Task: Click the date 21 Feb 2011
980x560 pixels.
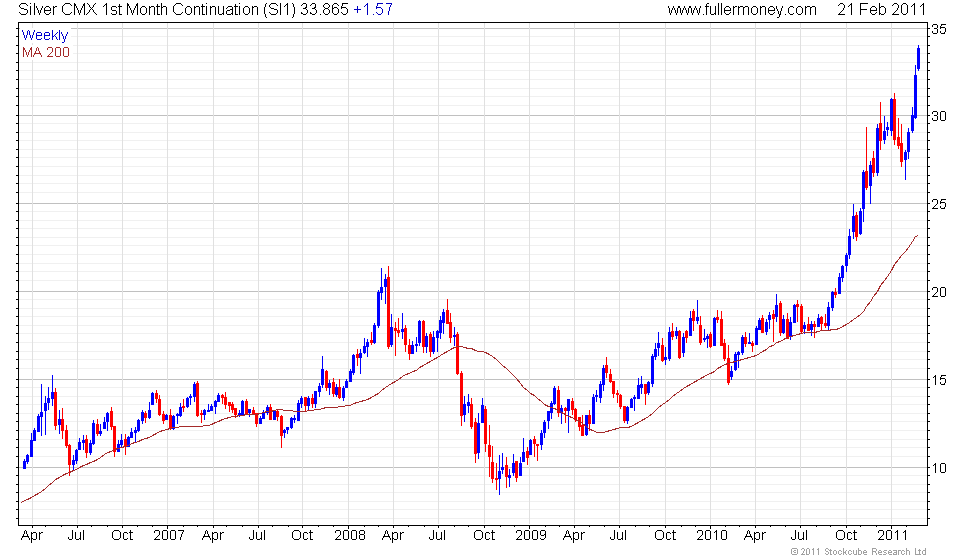Action: (x=881, y=9)
